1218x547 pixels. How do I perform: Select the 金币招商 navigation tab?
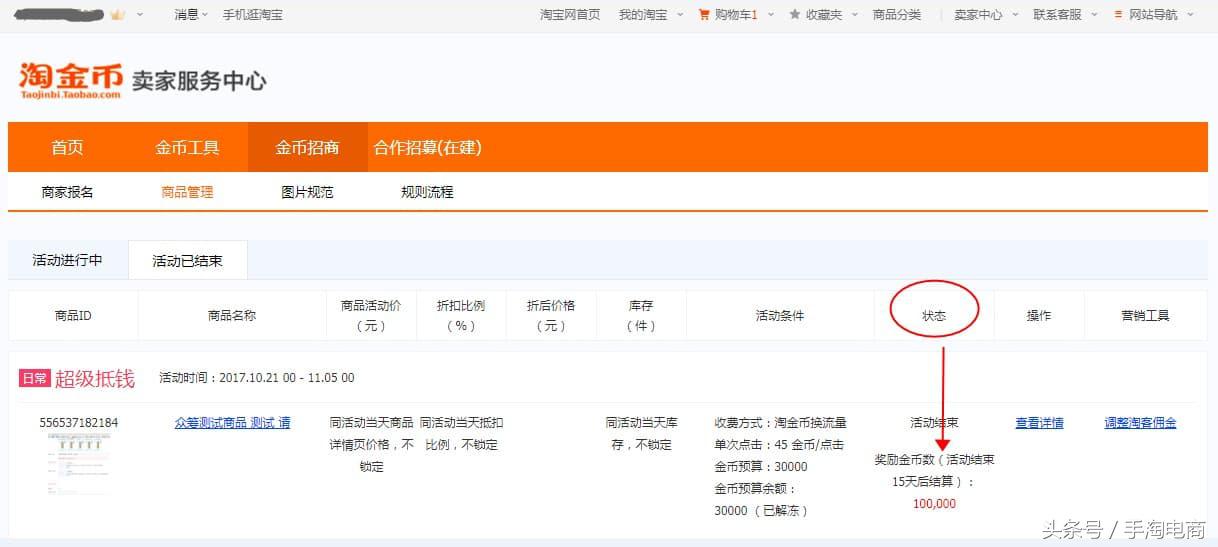tap(307, 147)
